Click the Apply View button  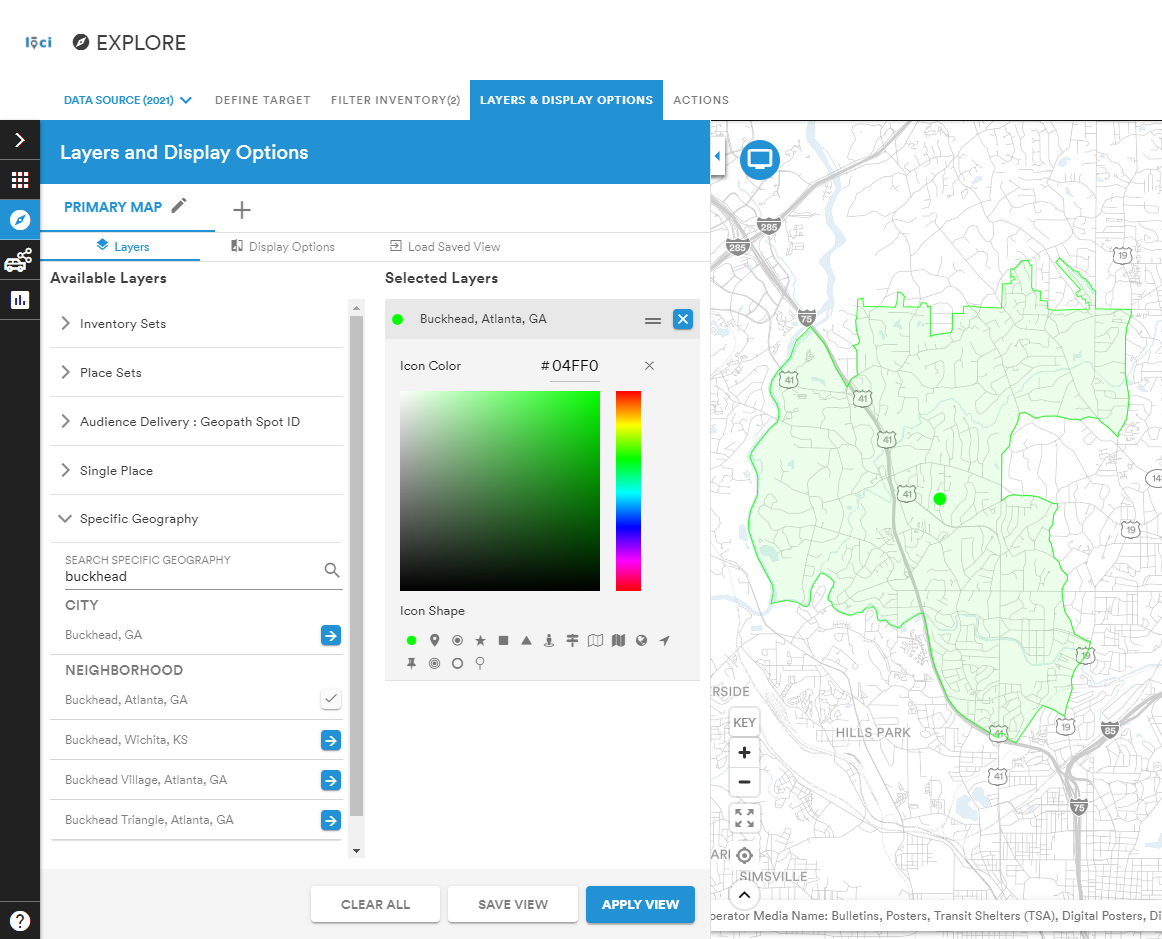[x=640, y=904]
